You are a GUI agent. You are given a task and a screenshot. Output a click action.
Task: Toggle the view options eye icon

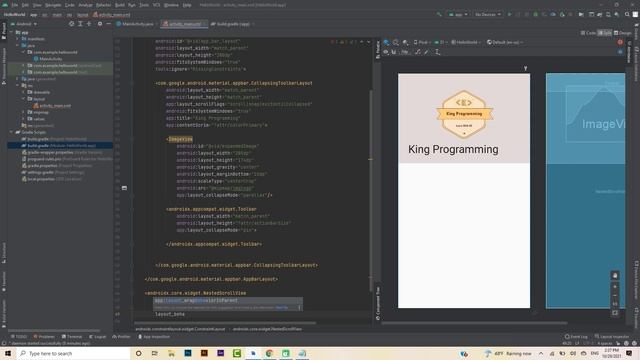386,52
